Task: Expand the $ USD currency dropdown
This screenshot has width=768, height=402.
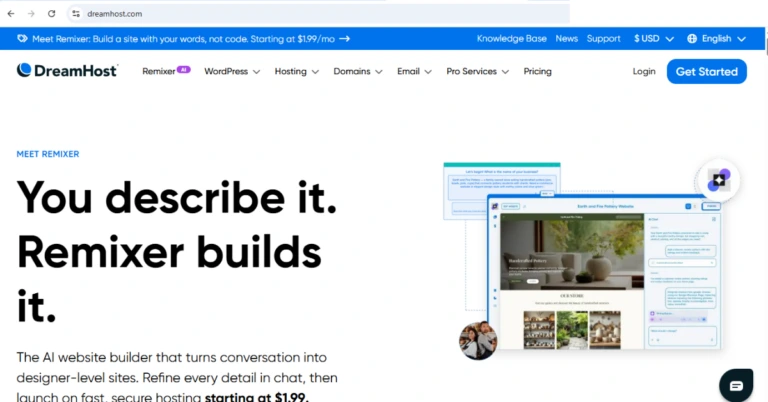Action: point(654,39)
